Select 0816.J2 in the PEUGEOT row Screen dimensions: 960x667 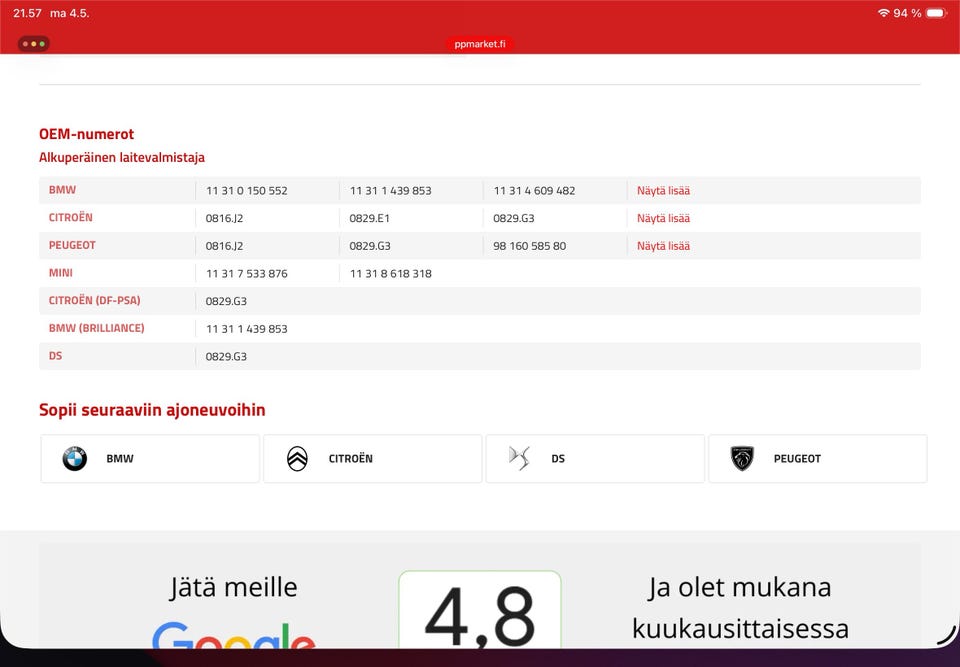(224, 246)
